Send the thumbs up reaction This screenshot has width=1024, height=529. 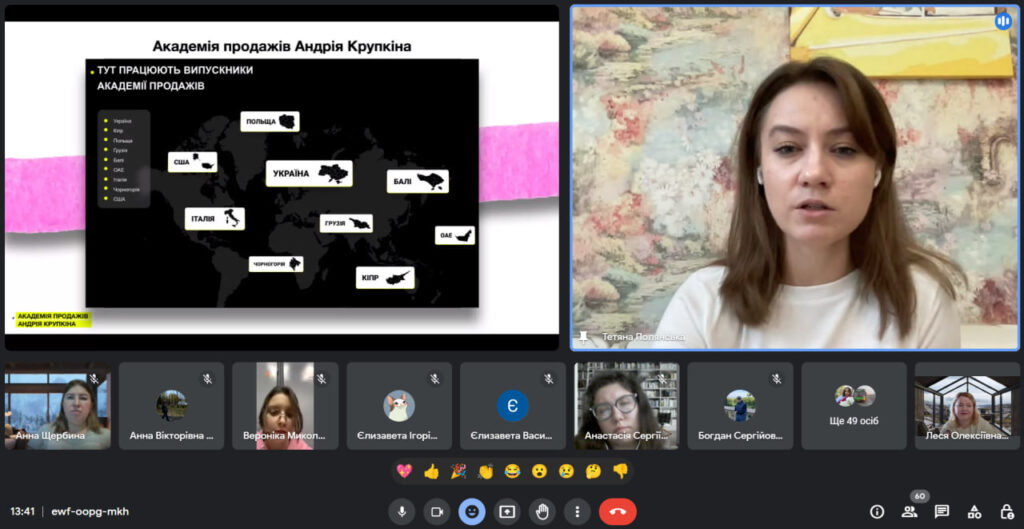tap(431, 471)
